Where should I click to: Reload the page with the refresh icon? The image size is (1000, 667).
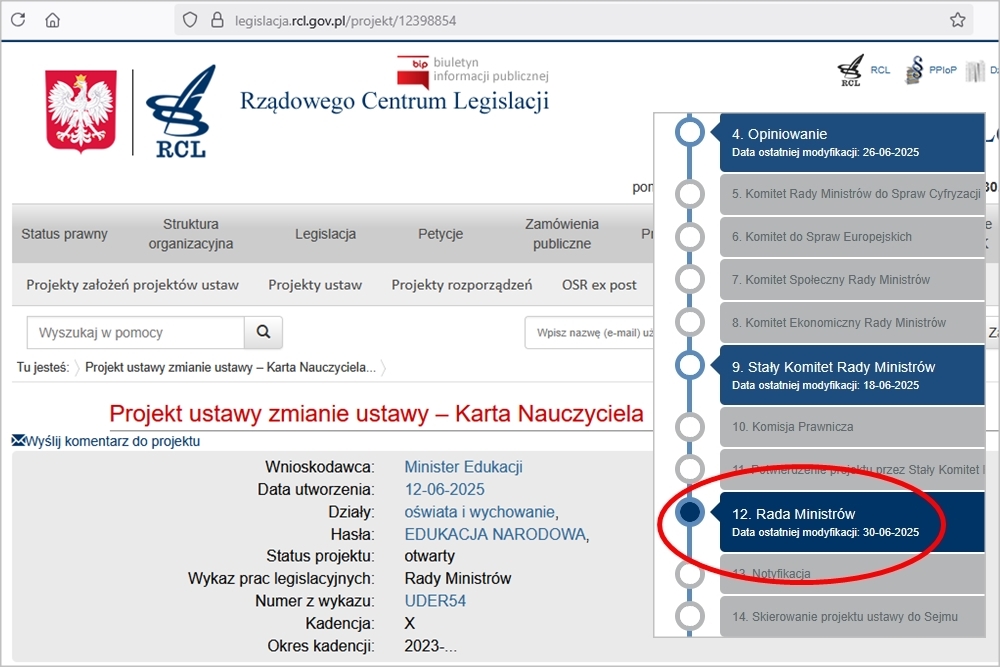18,20
